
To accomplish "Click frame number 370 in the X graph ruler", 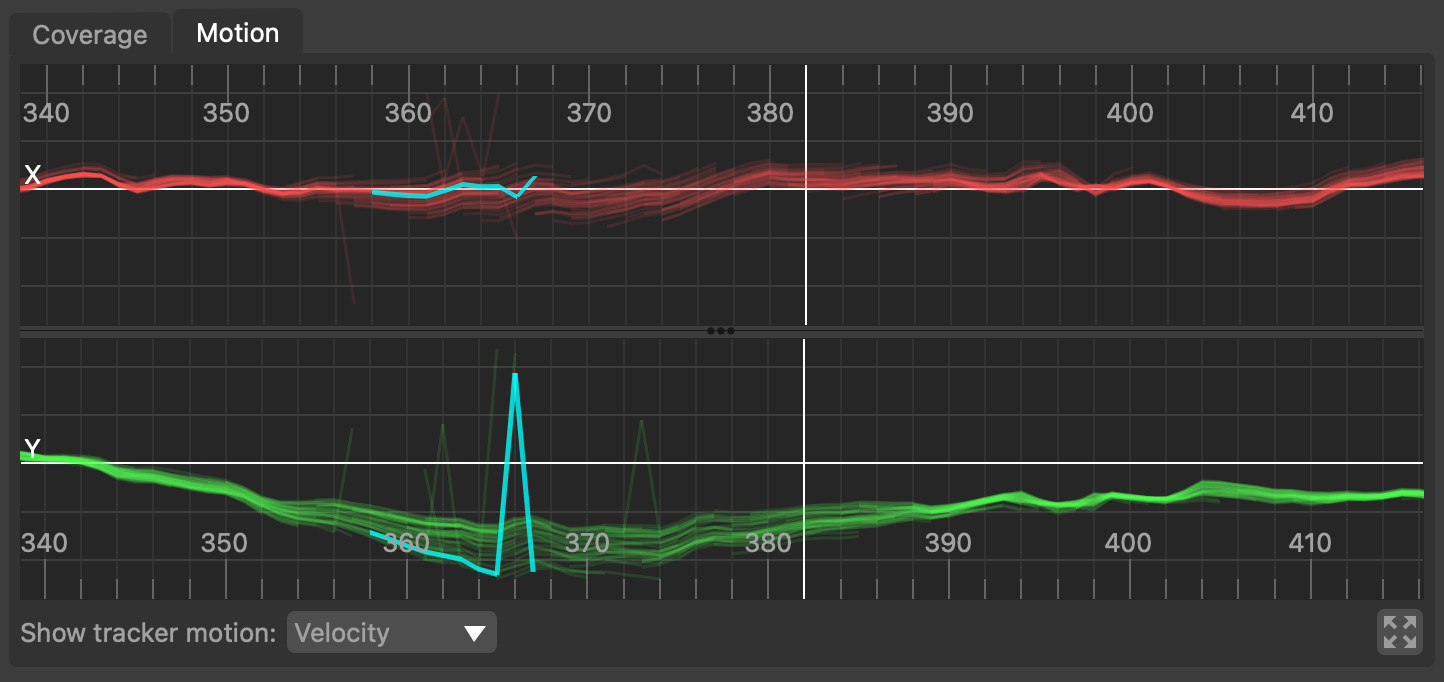I will coord(589,114).
